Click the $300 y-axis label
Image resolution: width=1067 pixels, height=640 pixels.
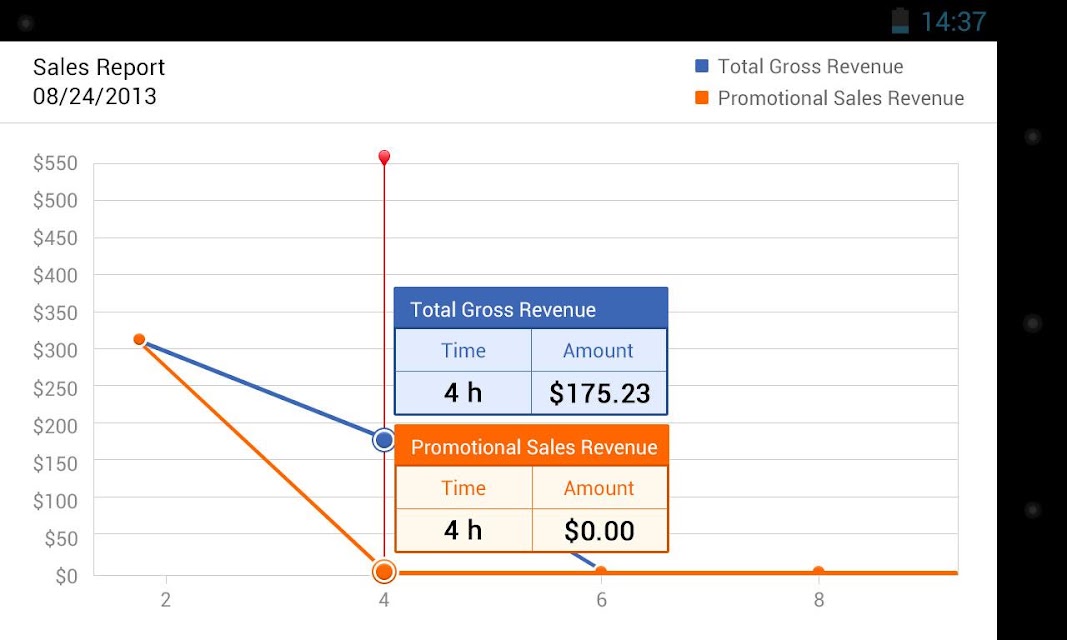[x=55, y=350]
